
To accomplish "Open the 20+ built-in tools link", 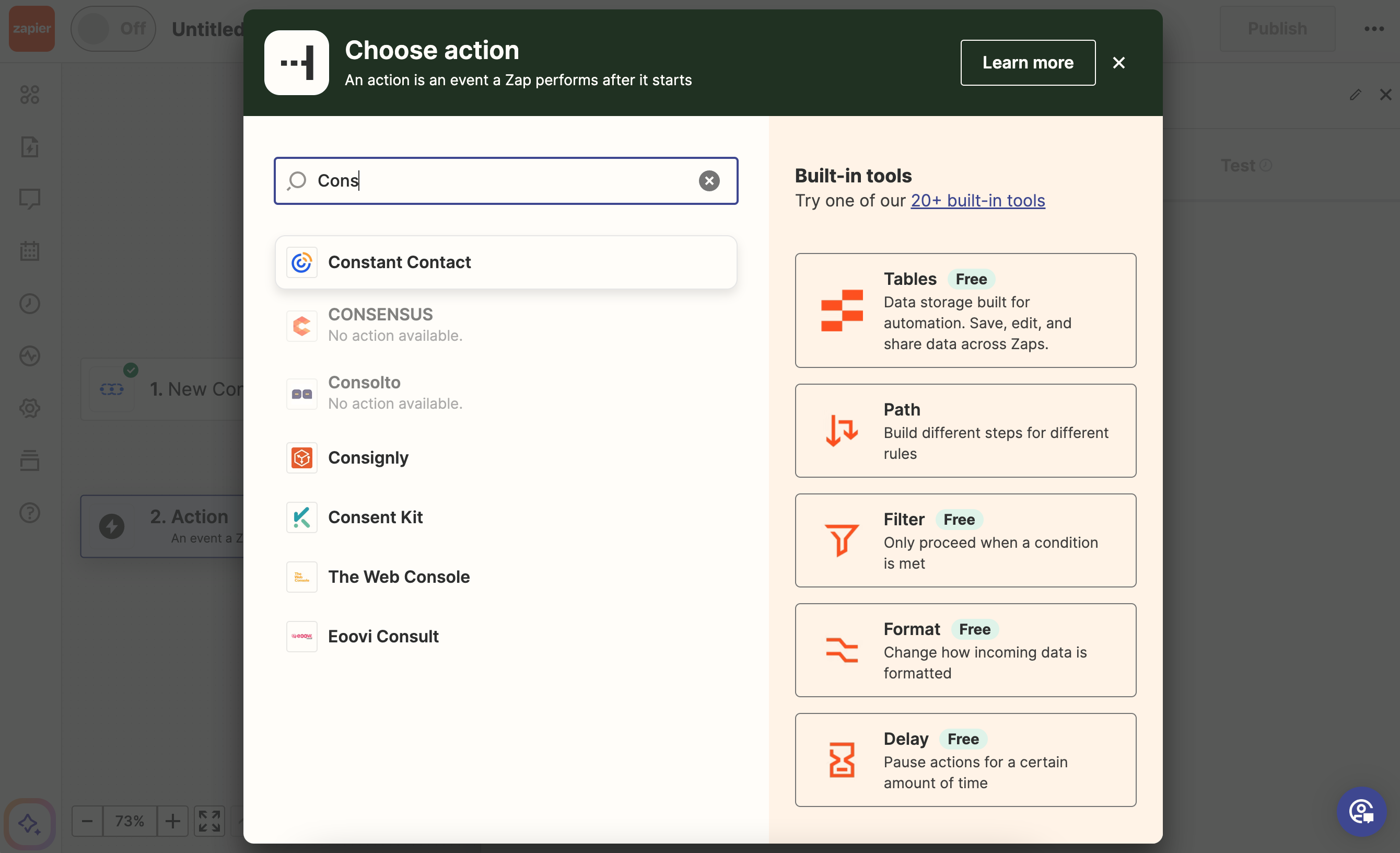I will [977, 201].
